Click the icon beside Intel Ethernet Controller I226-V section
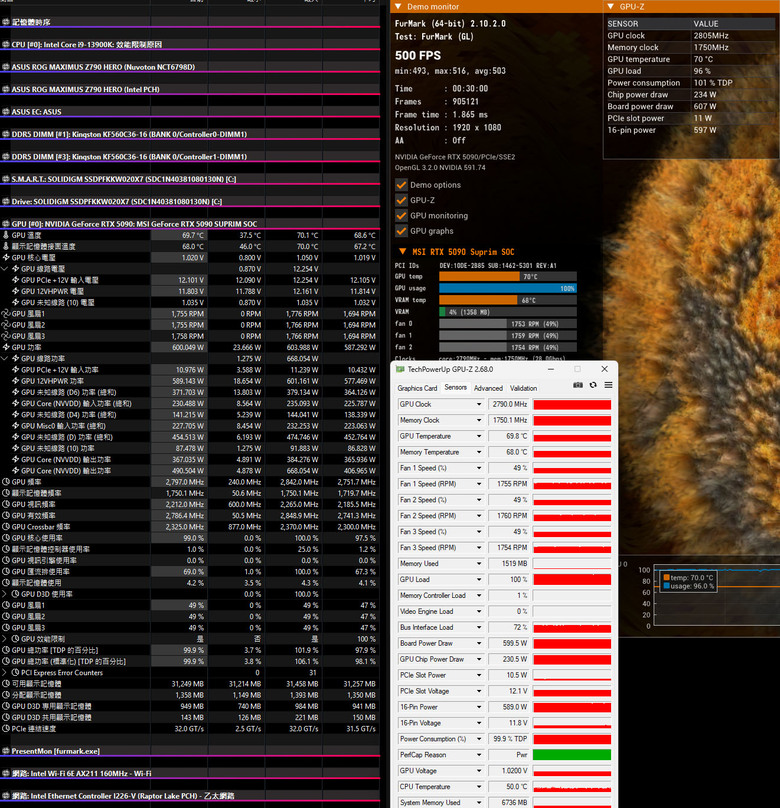Screen dimensions: 780x808 (6, 796)
